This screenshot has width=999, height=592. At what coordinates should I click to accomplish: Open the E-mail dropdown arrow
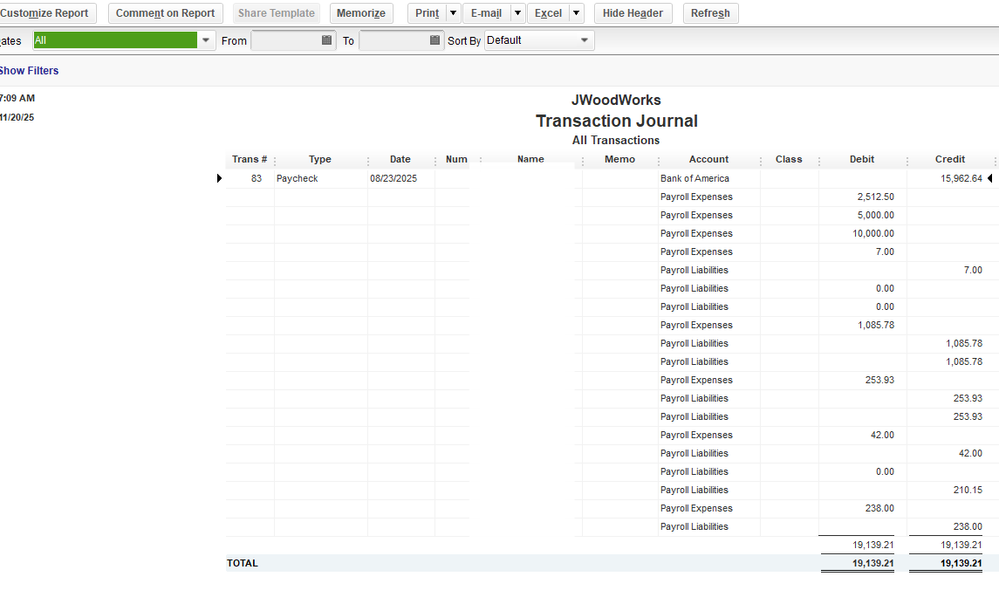point(517,13)
